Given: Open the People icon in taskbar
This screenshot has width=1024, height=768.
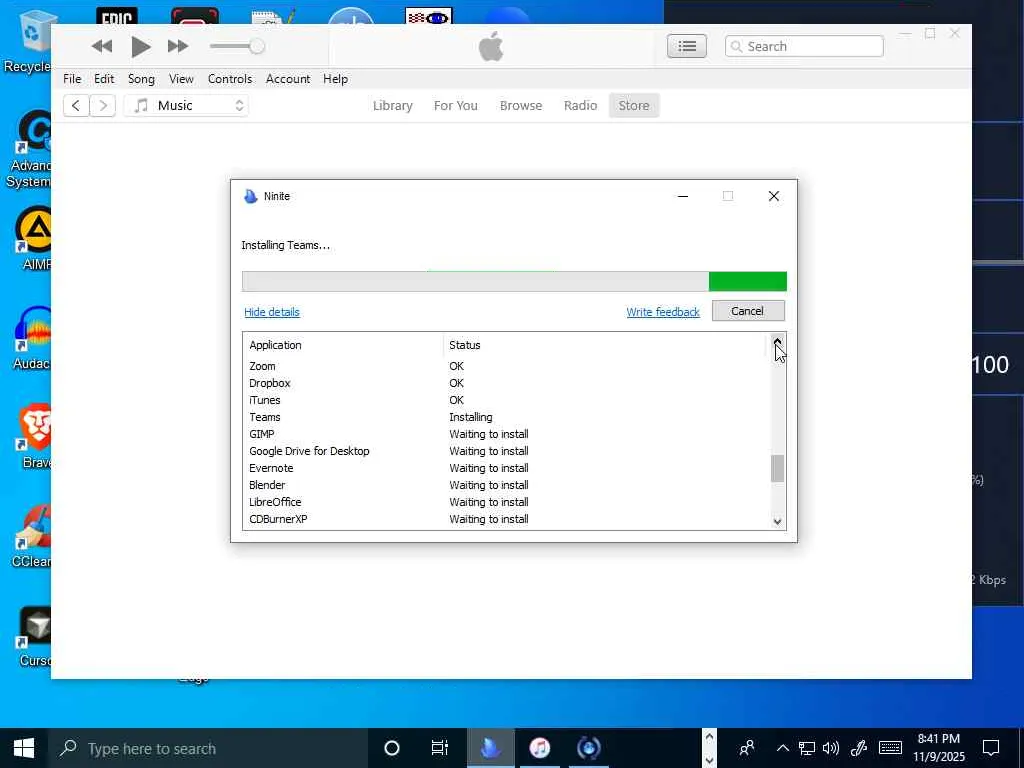Looking at the screenshot, I should (x=748, y=748).
